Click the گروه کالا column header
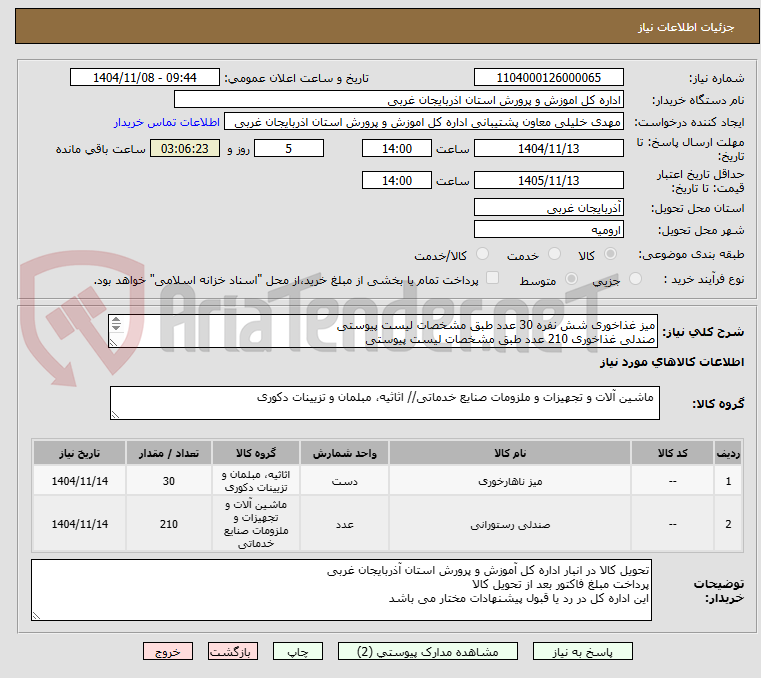The image size is (761, 678). (x=256, y=453)
